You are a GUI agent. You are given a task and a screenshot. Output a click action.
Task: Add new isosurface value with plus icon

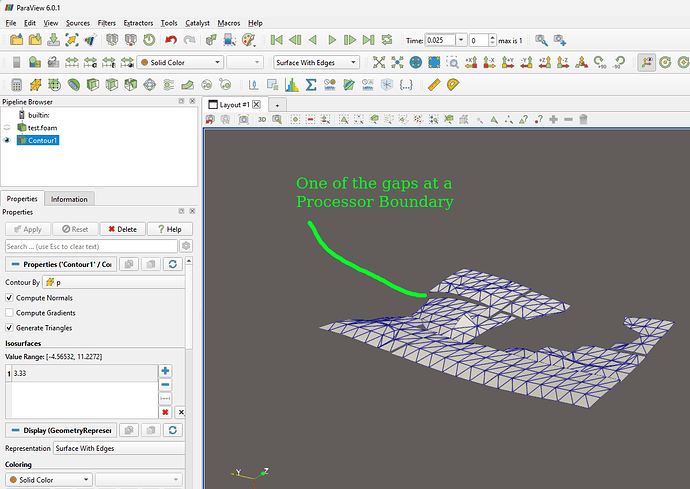pyautogui.click(x=165, y=371)
